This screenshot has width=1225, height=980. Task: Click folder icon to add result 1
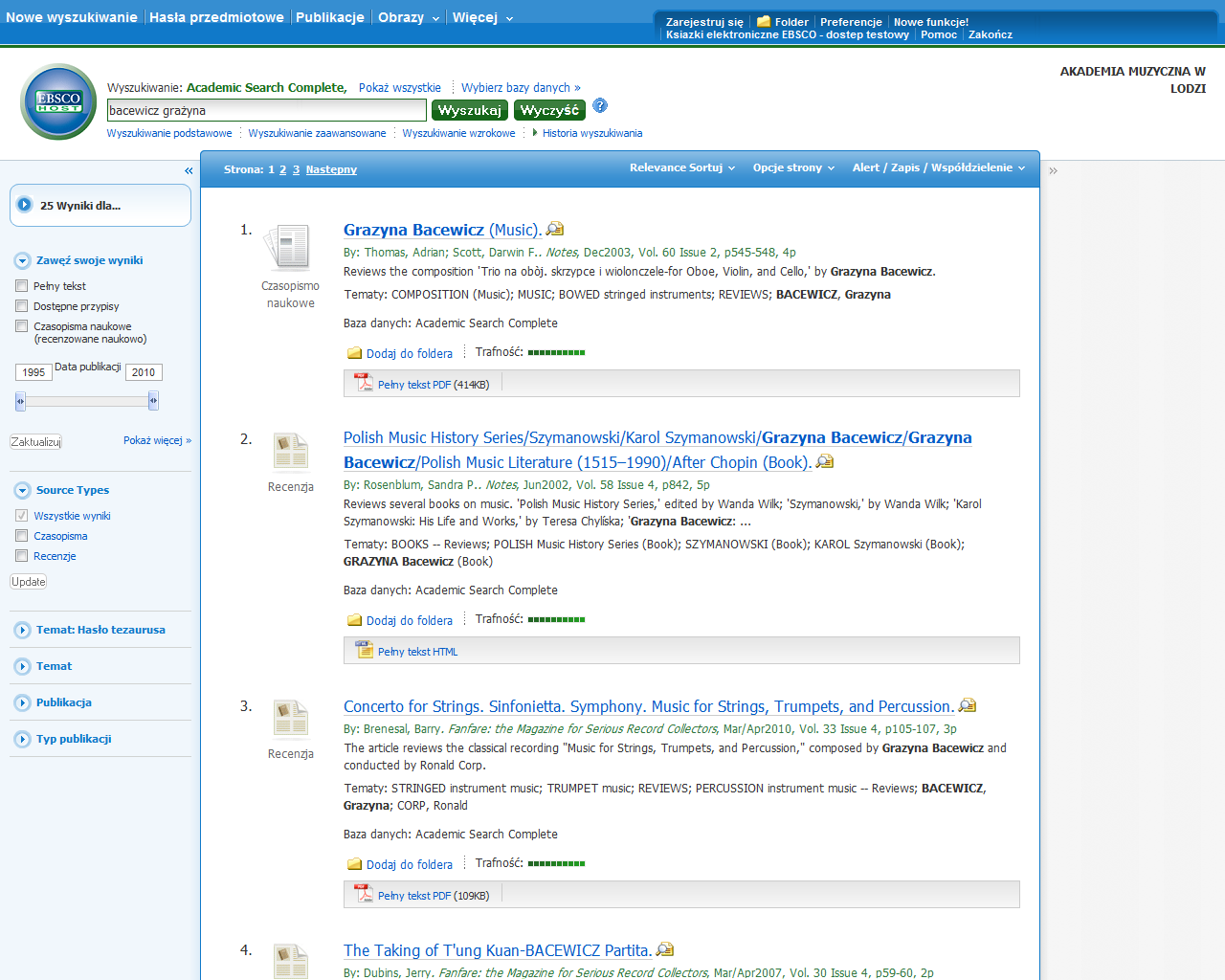(x=354, y=353)
